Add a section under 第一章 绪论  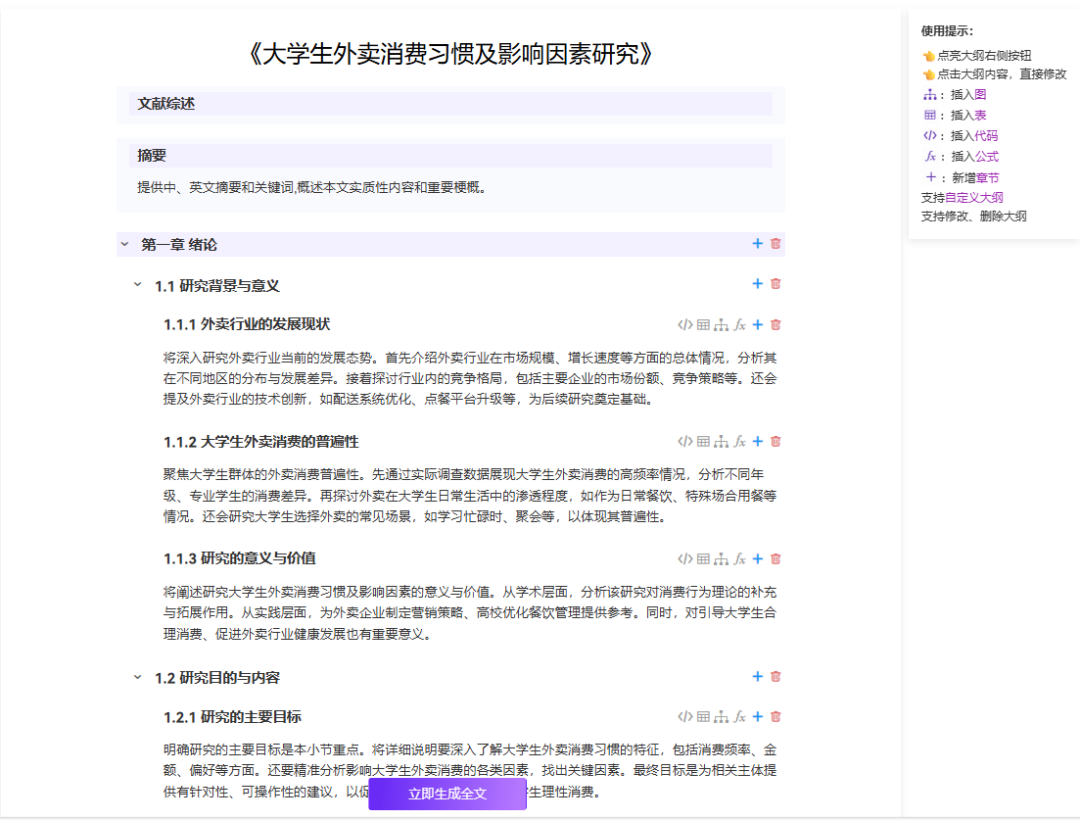[757, 244]
